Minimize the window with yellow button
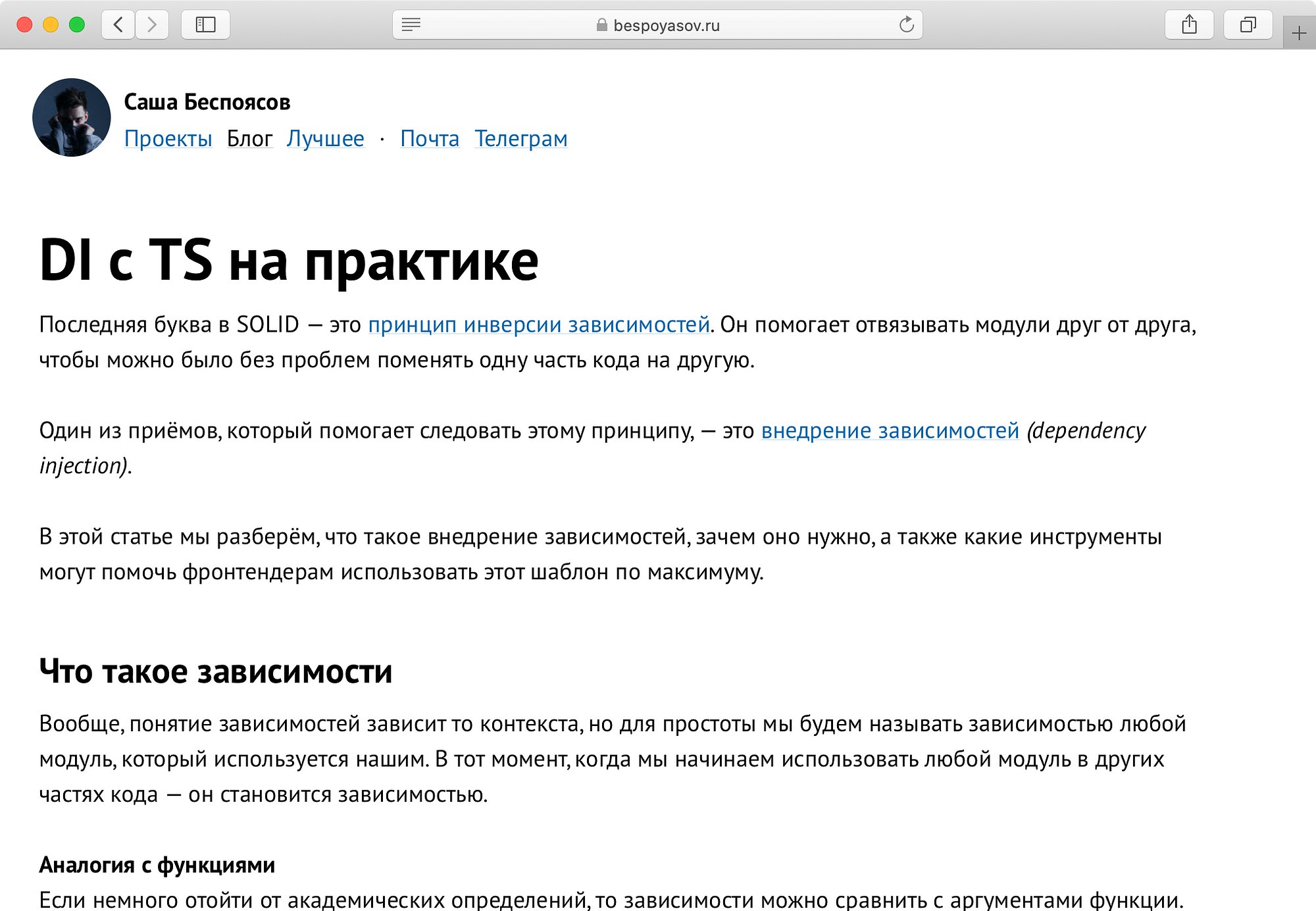 click(x=51, y=25)
